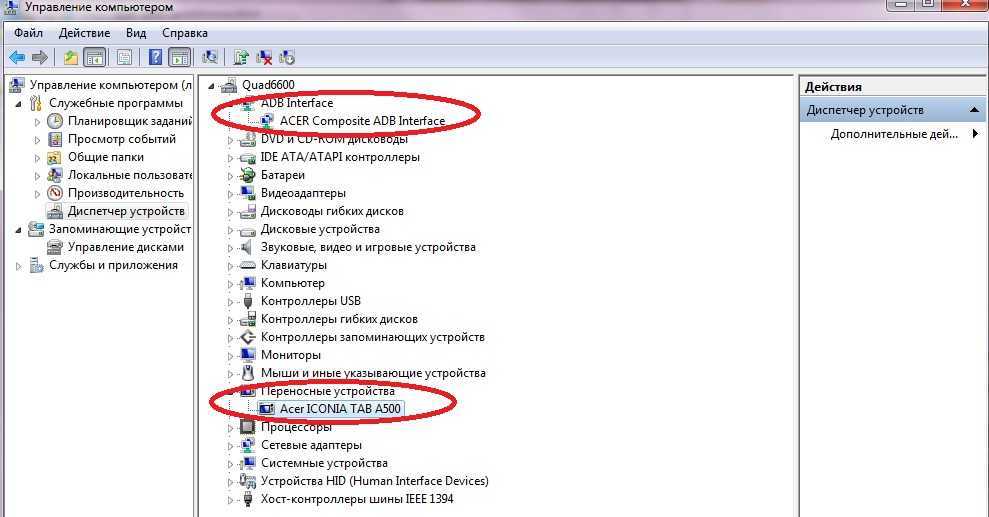Click the Контроллеры запоминающих устройств icon
Image resolution: width=989 pixels, height=517 pixels.
[248, 337]
